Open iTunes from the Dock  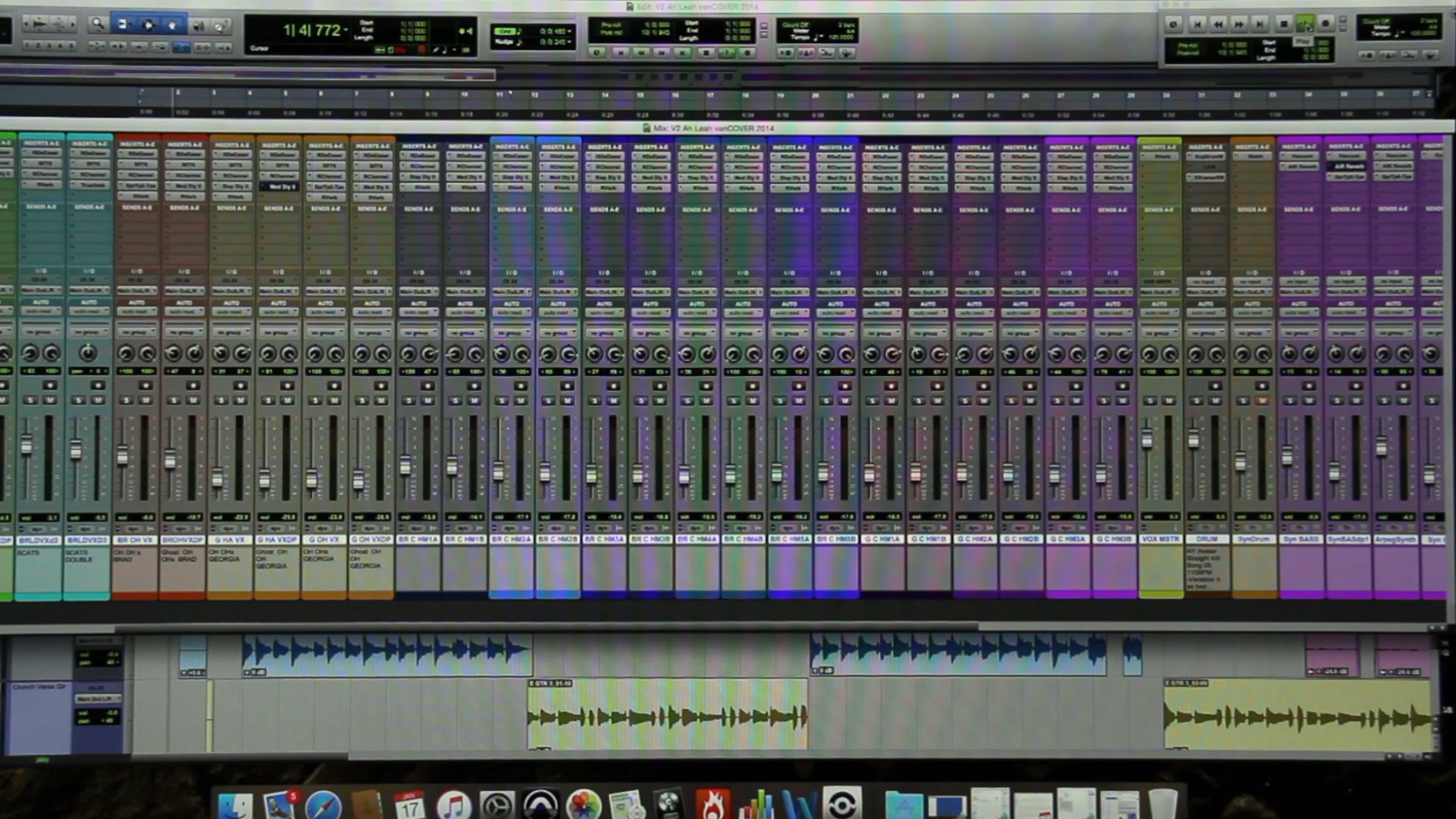[x=453, y=805]
